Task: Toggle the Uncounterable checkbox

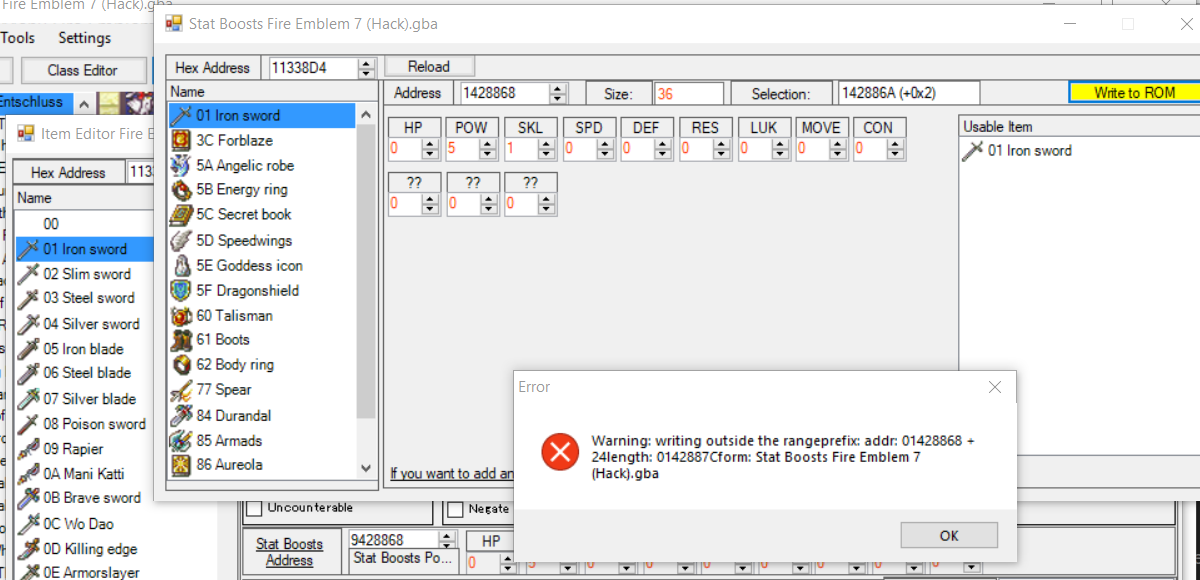Action: tap(254, 508)
